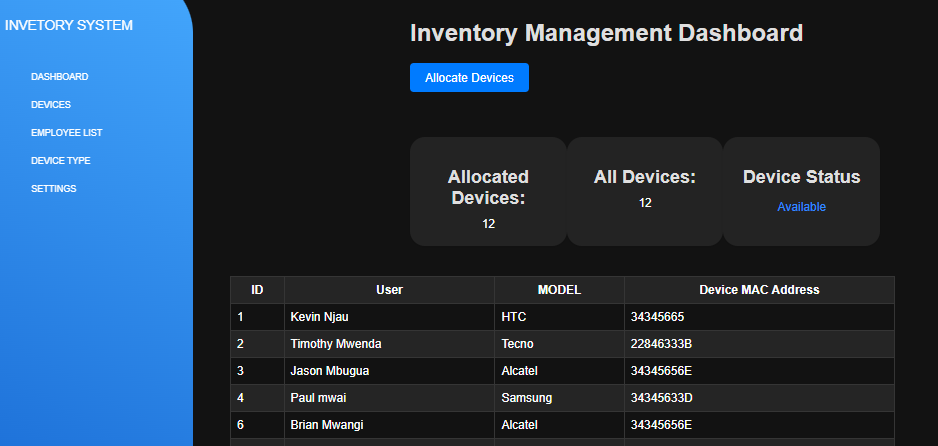Click ID 3 in Jason Mbugua's row
Viewport: 938px width, 446px height.
click(257, 371)
